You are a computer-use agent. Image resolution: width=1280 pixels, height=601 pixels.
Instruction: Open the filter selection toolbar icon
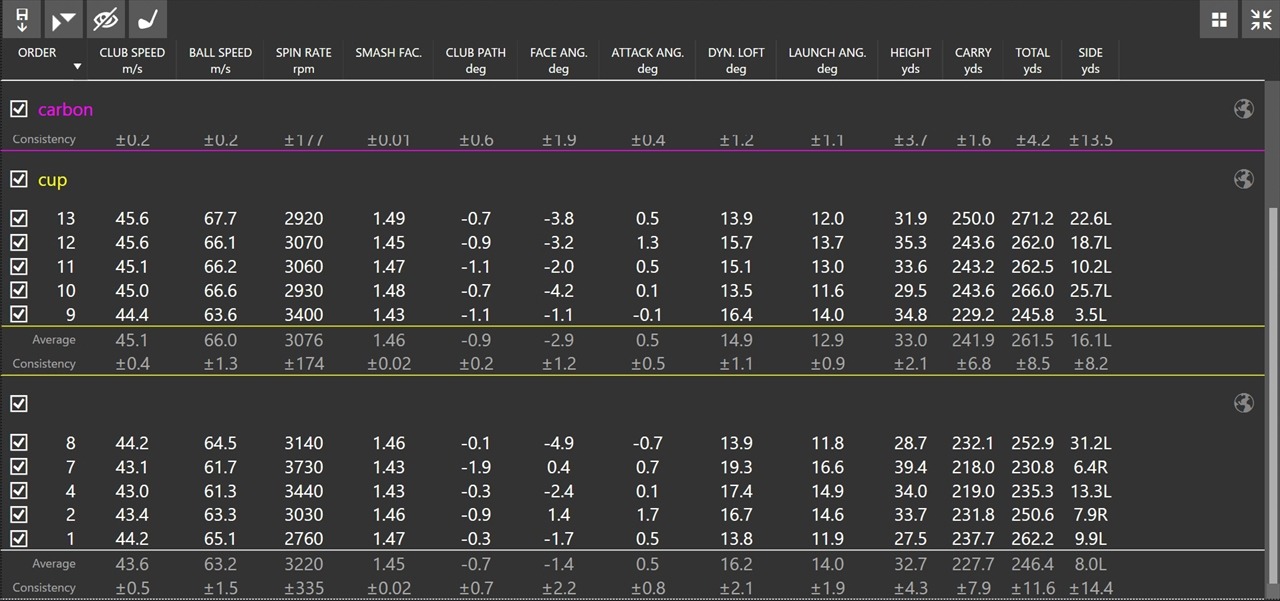tap(64, 19)
